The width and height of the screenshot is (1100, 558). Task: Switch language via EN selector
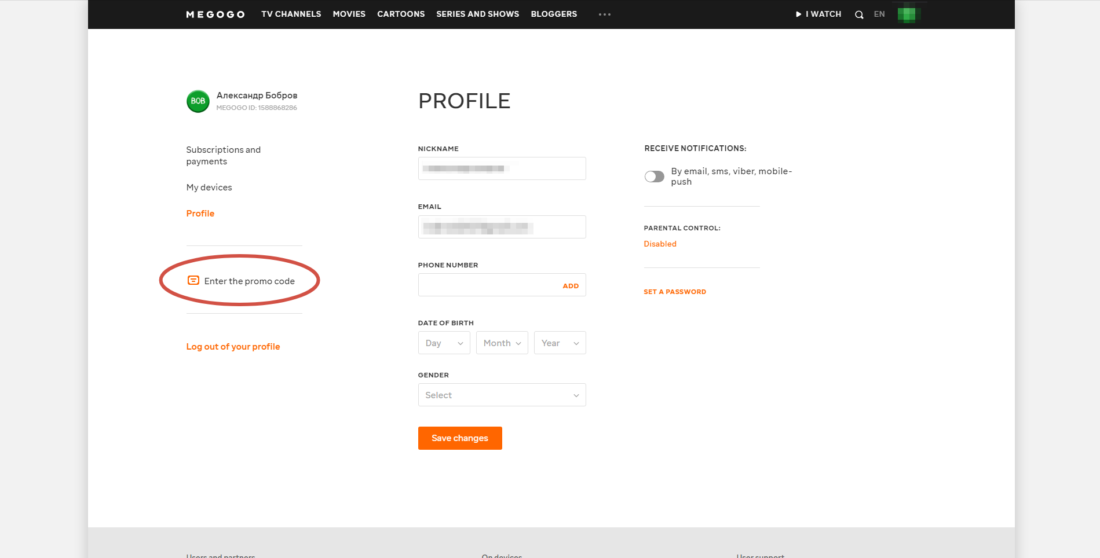(879, 14)
